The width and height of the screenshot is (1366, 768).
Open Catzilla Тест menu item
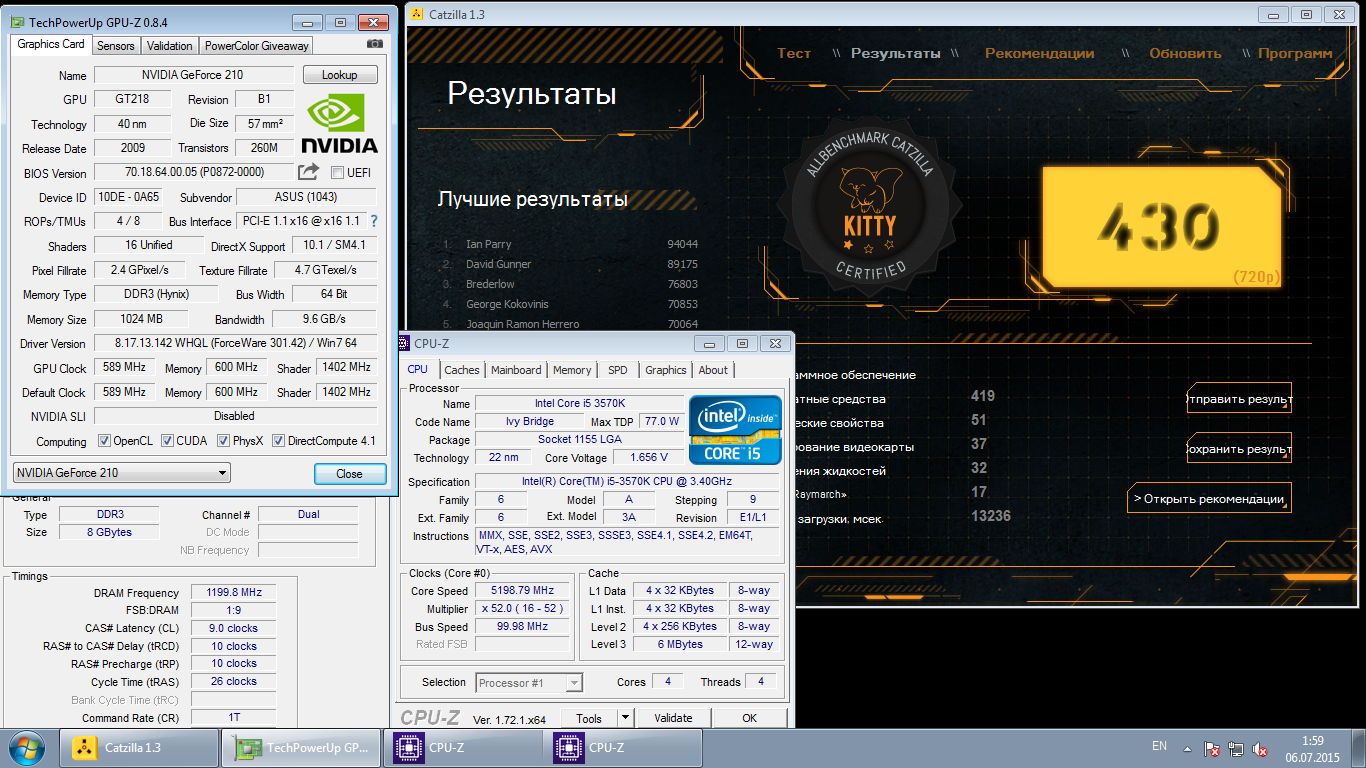(x=794, y=54)
